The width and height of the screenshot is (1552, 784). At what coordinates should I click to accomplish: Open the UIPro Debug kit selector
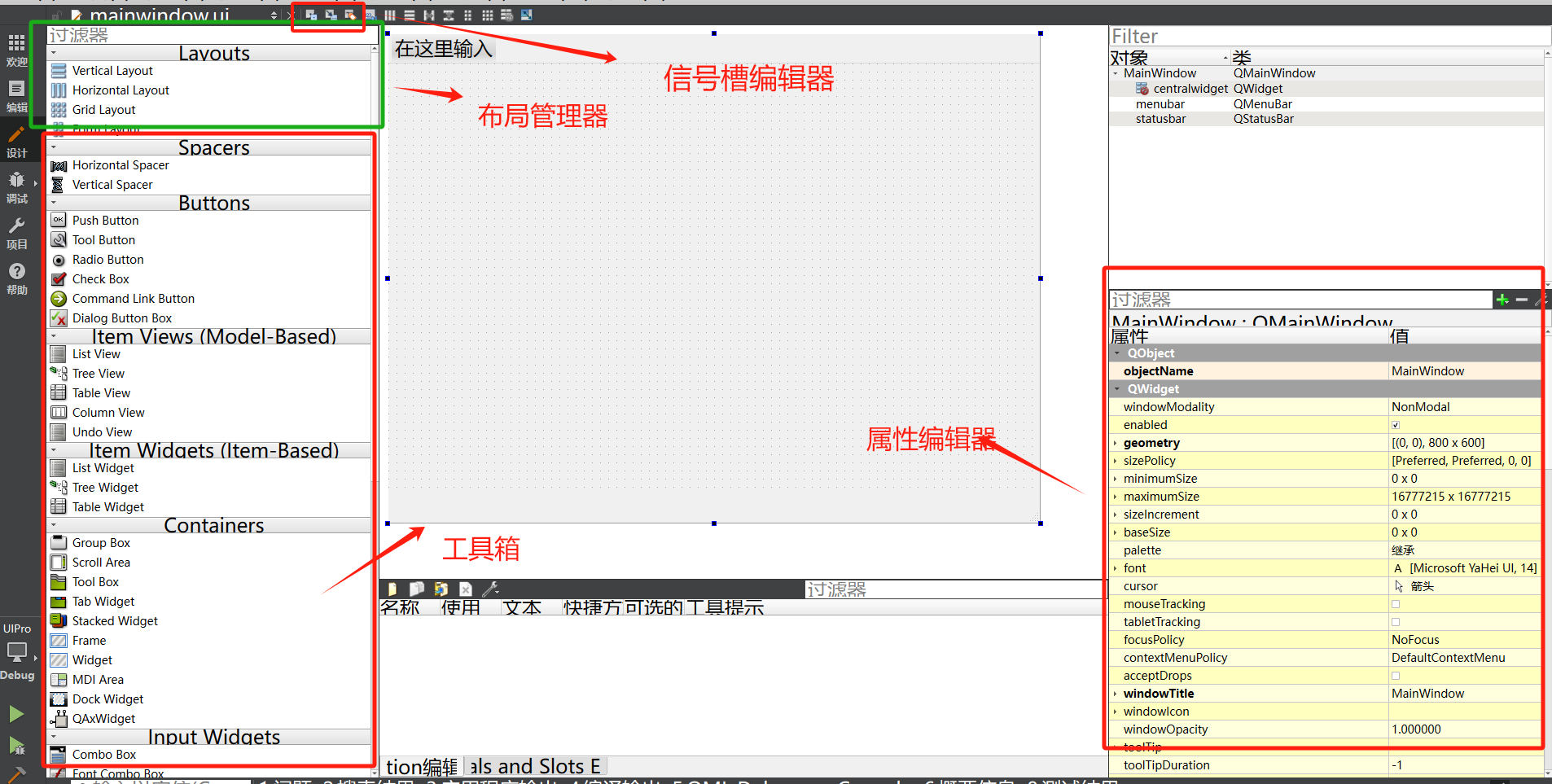point(18,651)
